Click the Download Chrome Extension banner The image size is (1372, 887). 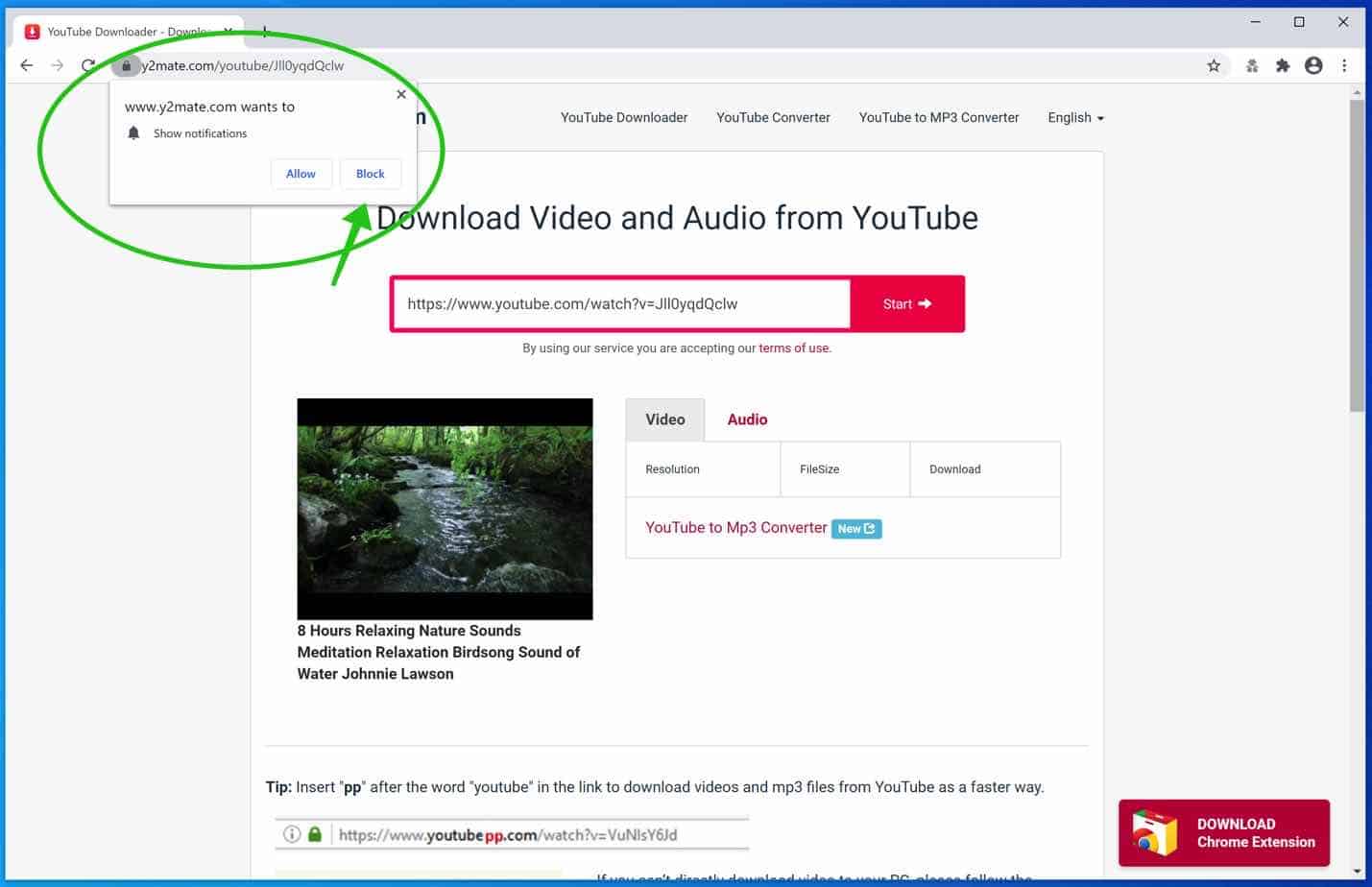(x=1224, y=832)
